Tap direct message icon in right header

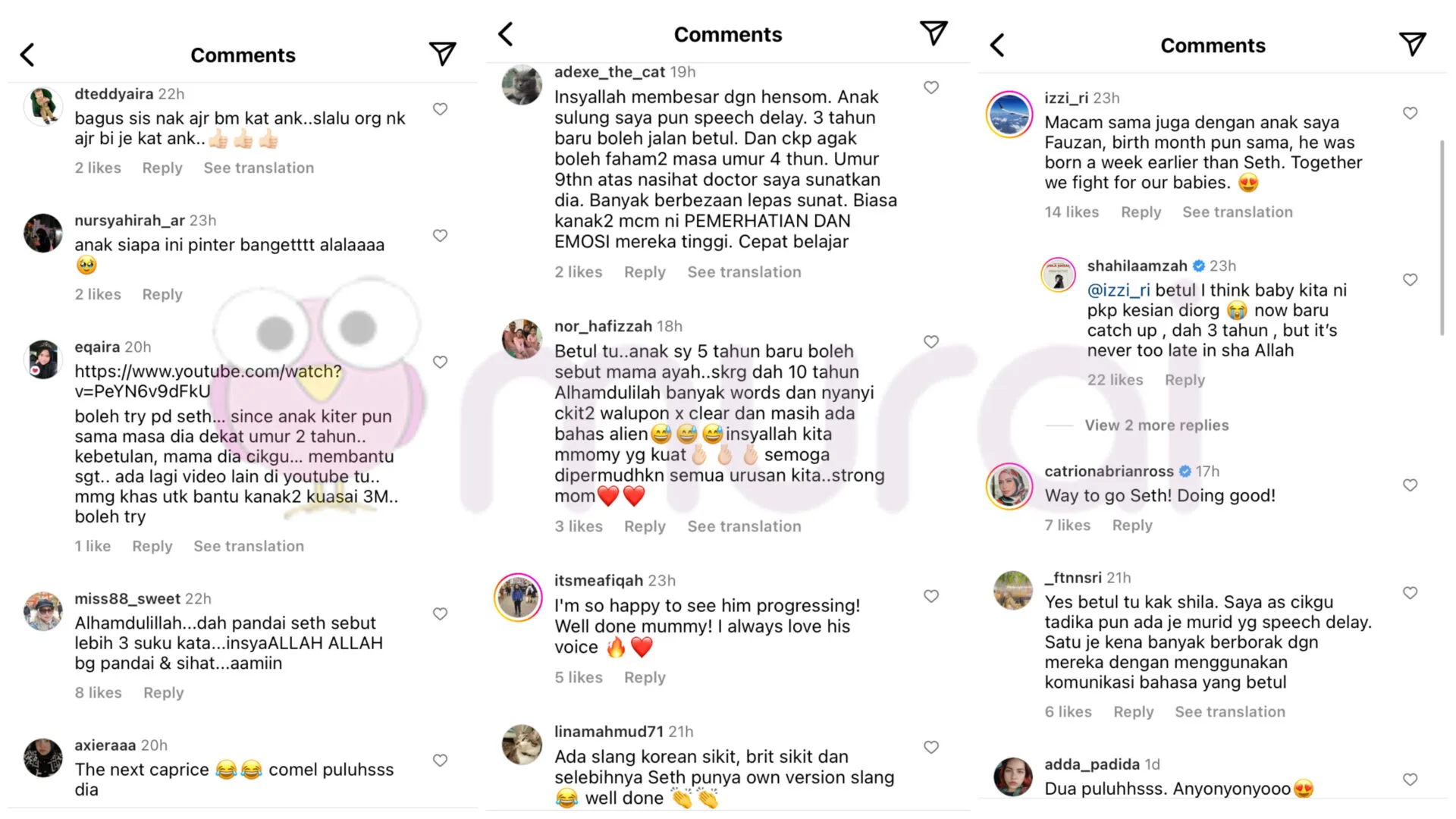click(1412, 45)
